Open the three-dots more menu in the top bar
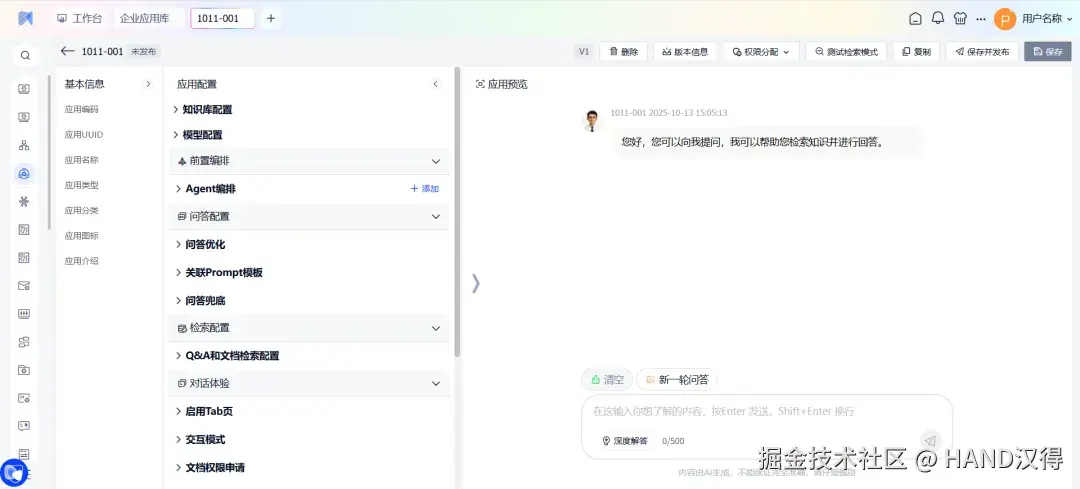This screenshot has width=1080, height=489. (x=981, y=19)
